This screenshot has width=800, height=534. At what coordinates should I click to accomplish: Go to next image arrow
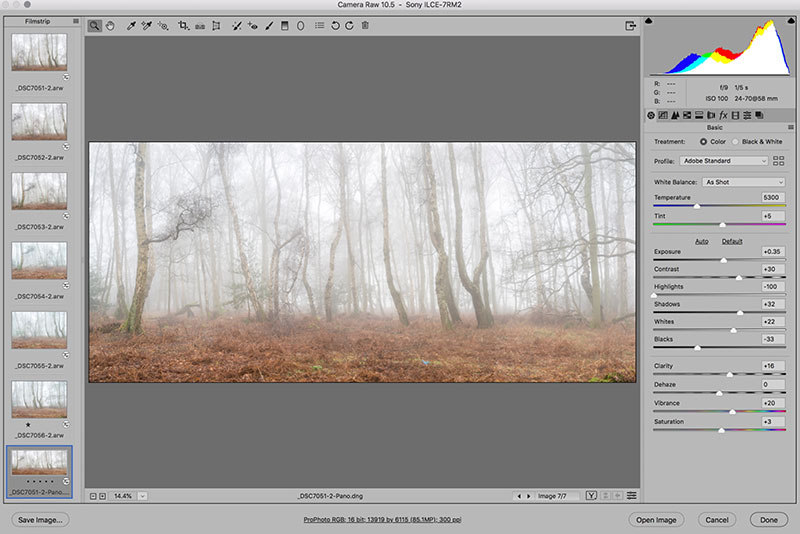tap(529, 496)
